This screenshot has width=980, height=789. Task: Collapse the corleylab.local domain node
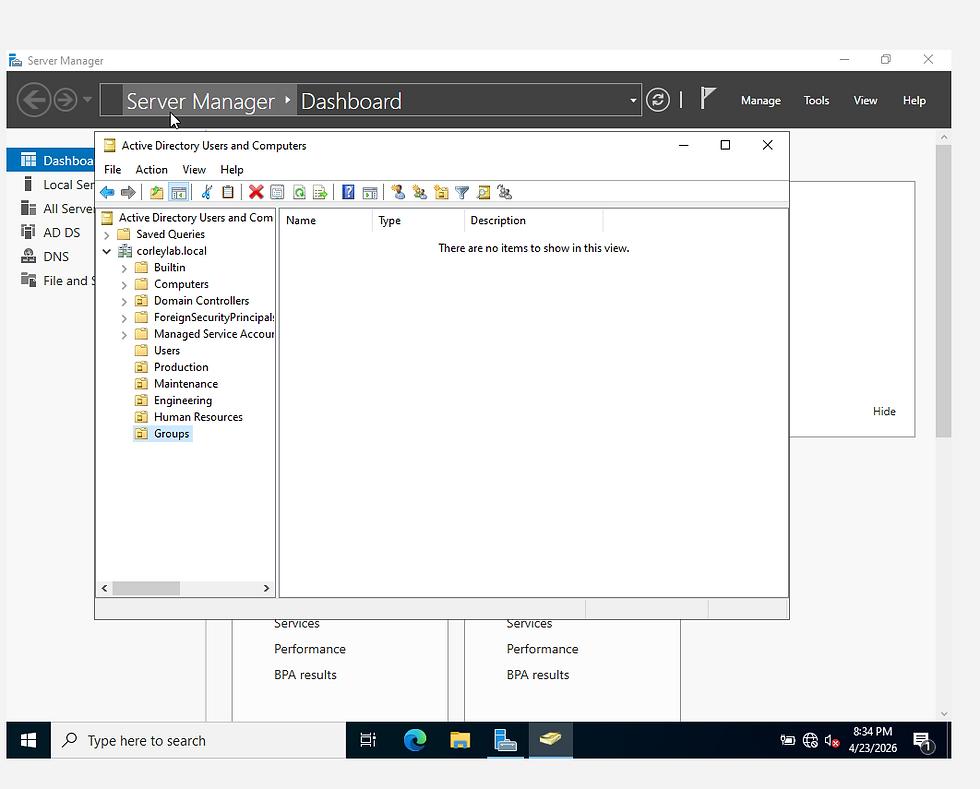coord(106,251)
